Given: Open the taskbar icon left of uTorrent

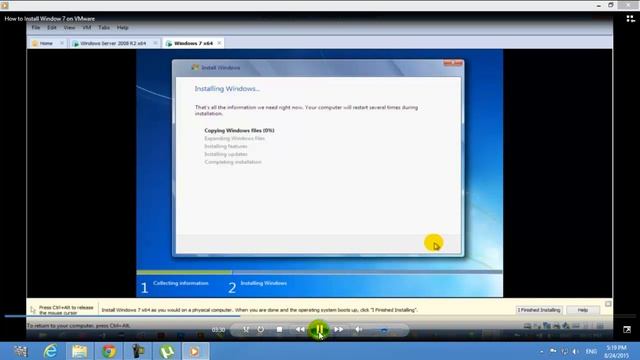Looking at the screenshot, I should 138,351.
